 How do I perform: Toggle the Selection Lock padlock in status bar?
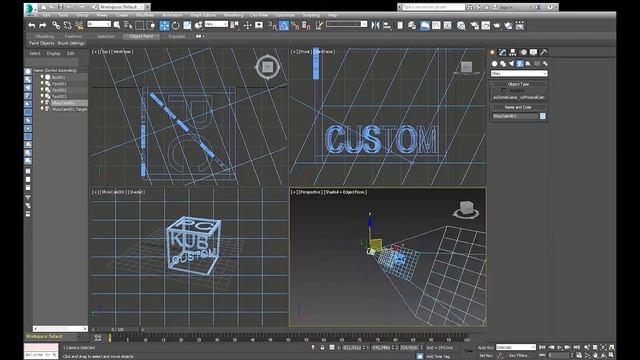tap(322, 347)
